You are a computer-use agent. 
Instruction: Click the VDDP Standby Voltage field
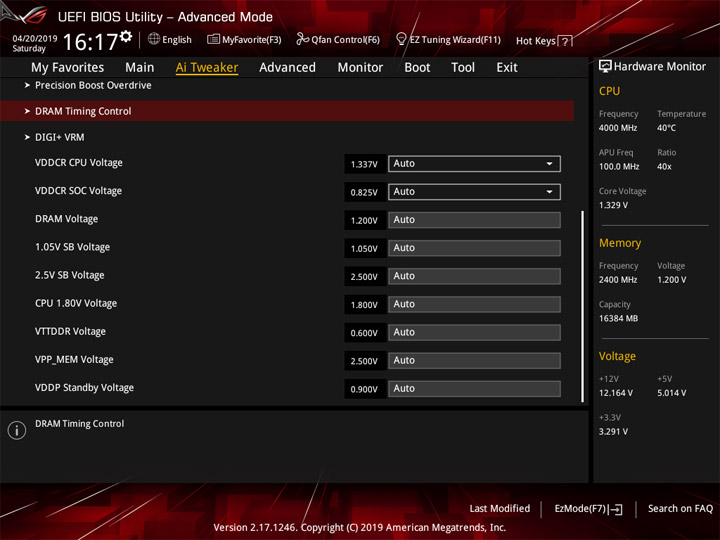(x=474, y=388)
